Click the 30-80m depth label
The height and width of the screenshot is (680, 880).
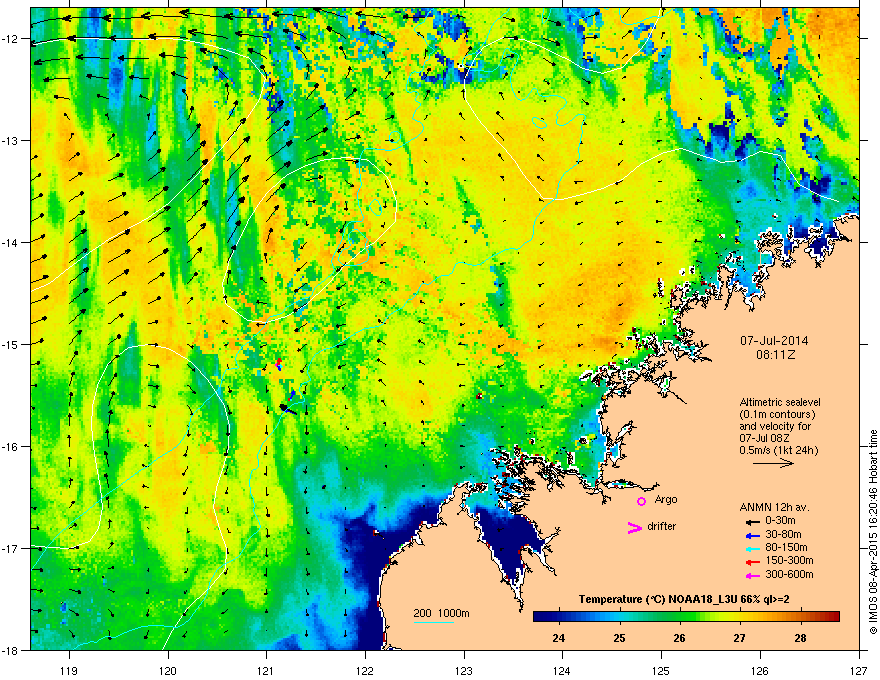[x=783, y=534]
